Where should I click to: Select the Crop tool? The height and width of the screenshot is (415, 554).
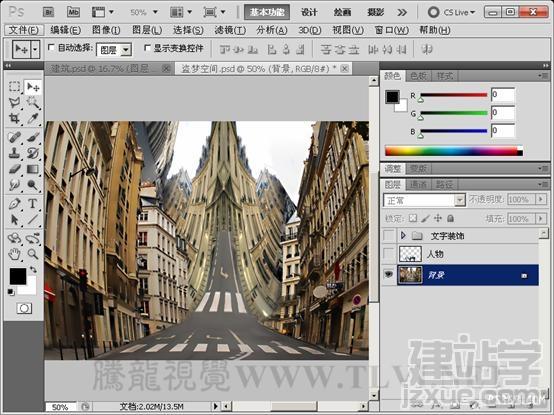coord(14,118)
